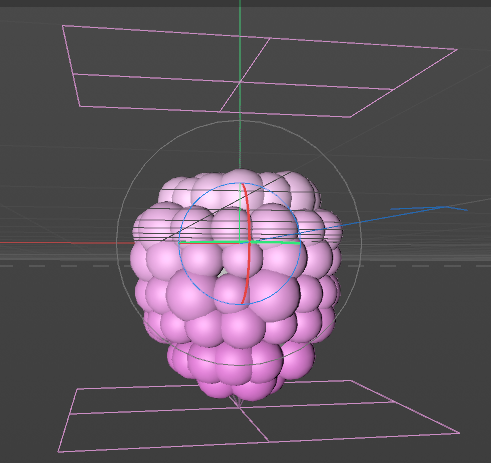
Task: Click the light gap between middle spheres
Action: 223,272
